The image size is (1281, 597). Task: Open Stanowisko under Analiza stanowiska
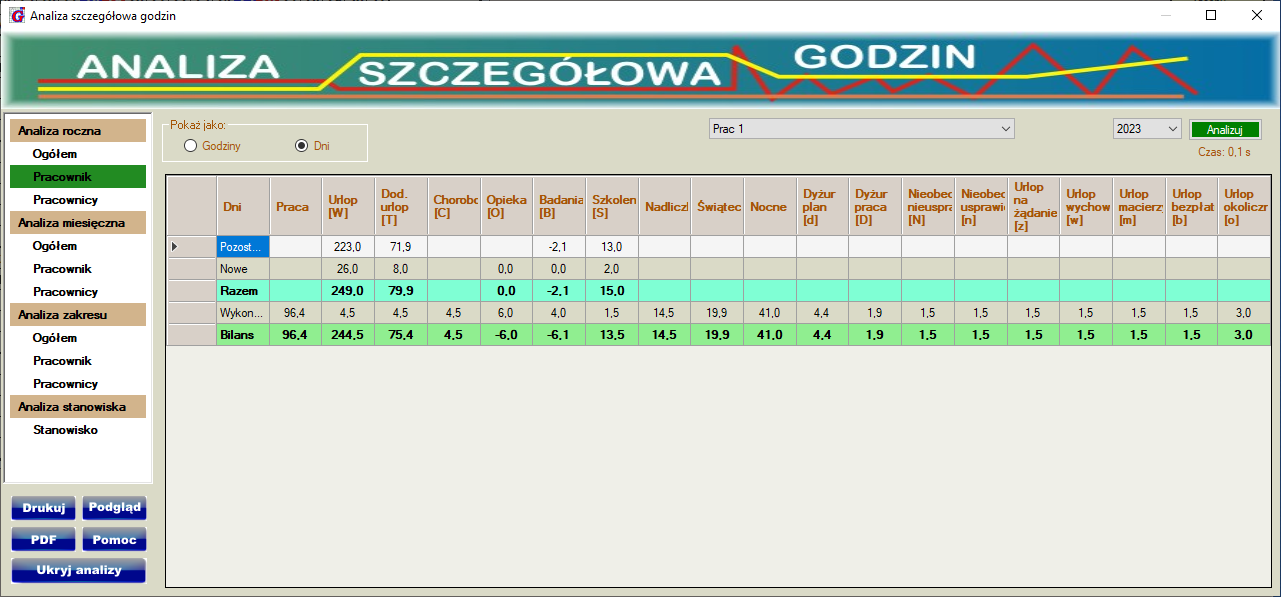pos(65,430)
